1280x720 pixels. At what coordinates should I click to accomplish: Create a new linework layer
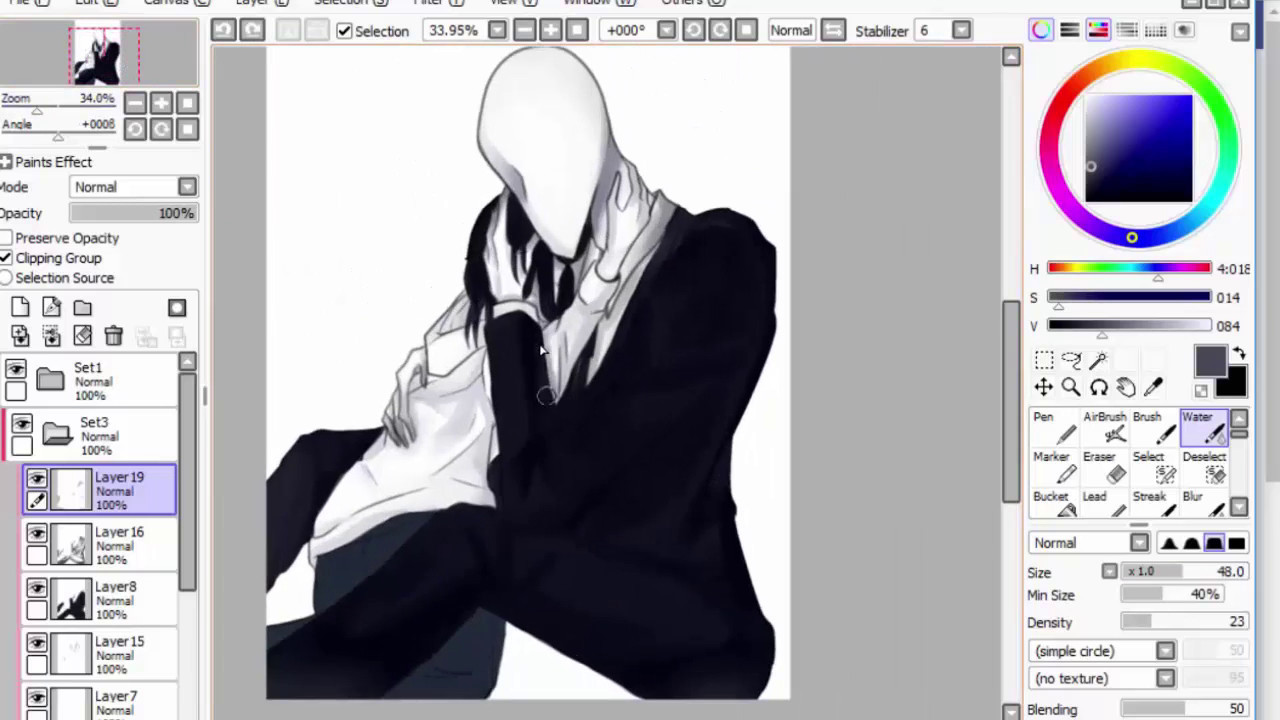tap(52, 308)
